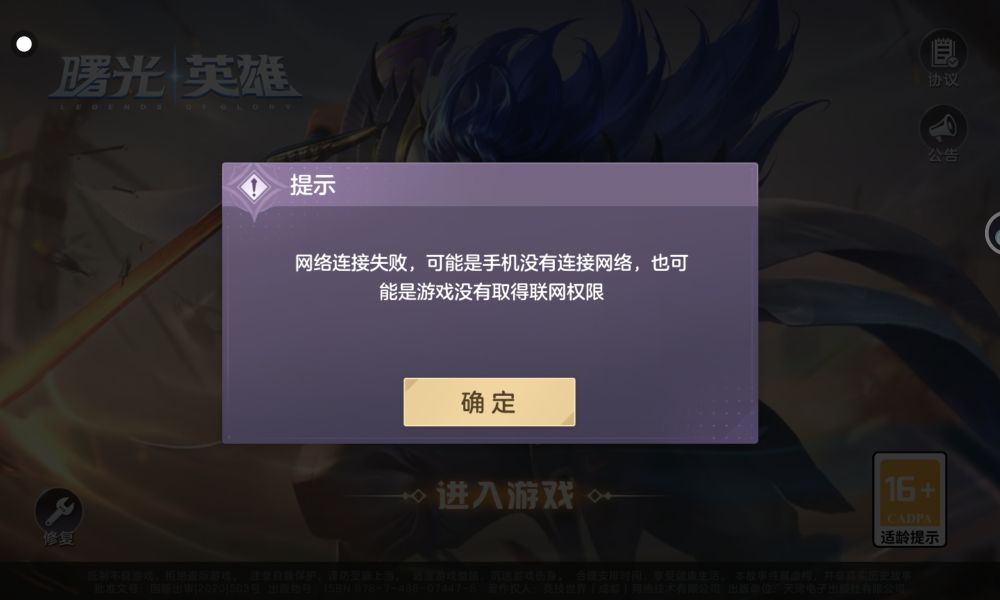The width and height of the screenshot is (1000, 600).
Task: Tap the 适龄提示 label under age badge
Action: coord(909,537)
